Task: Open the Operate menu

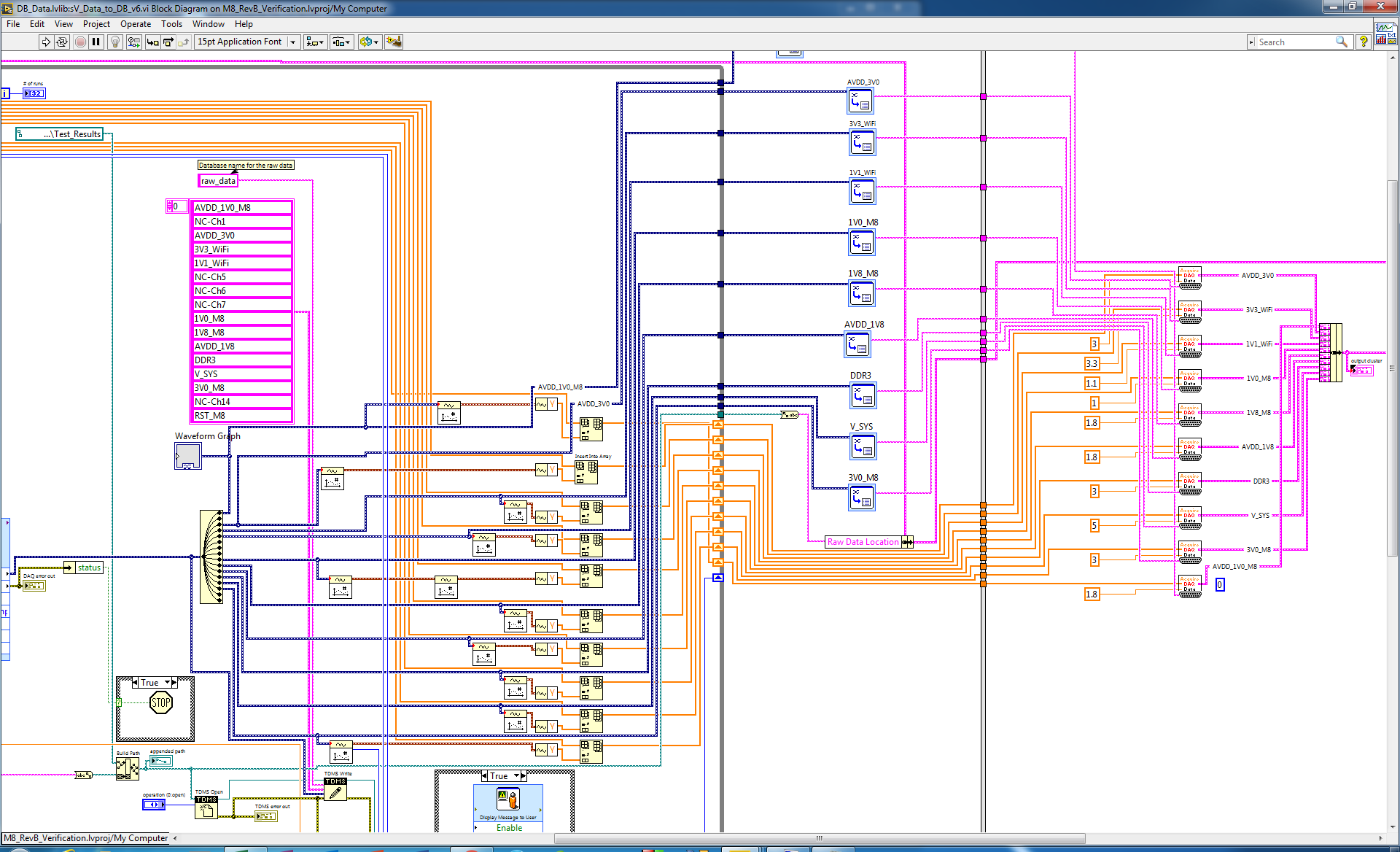Action: click(136, 24)
